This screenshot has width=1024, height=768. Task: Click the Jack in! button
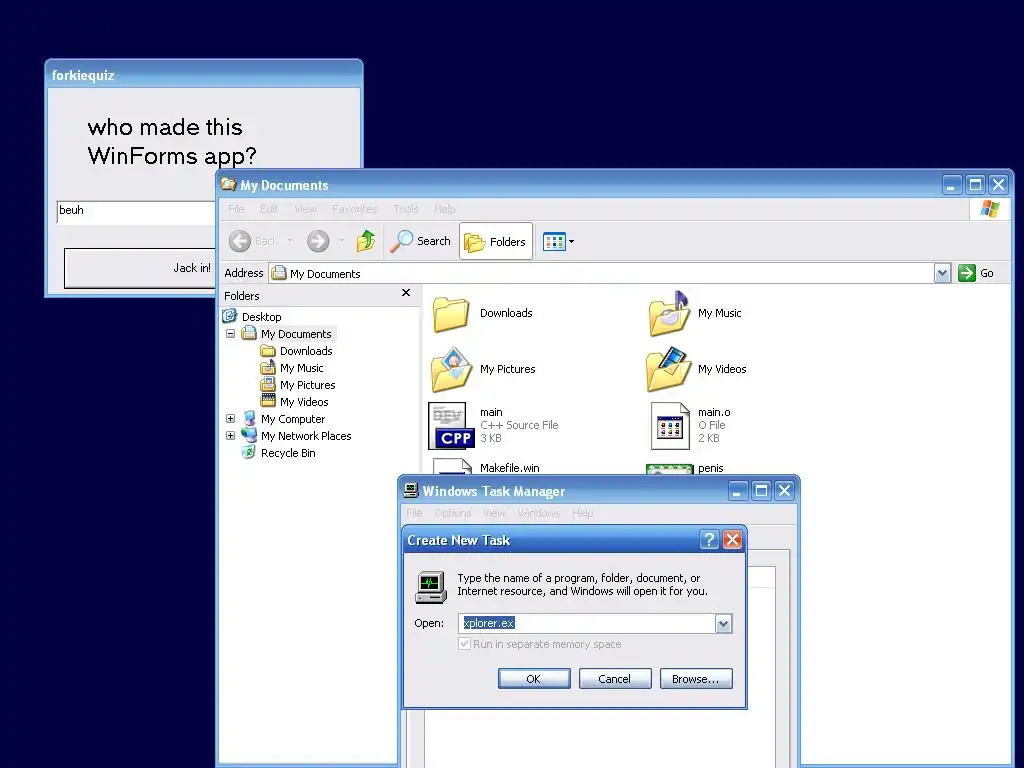140,268
